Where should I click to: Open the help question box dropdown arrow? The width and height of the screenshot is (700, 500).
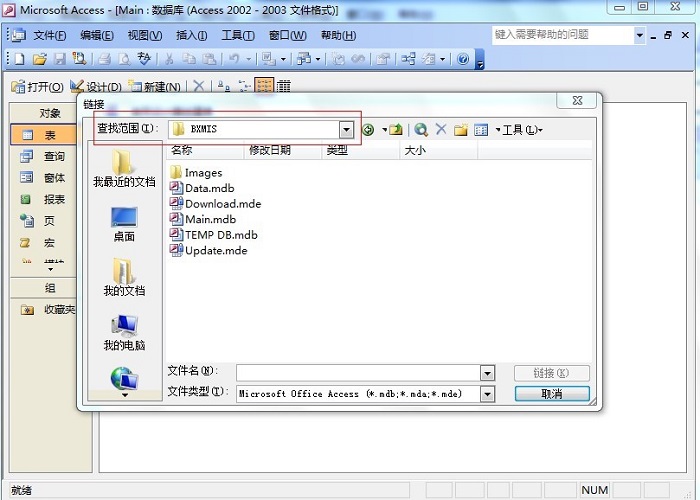[x=640, y=35]
